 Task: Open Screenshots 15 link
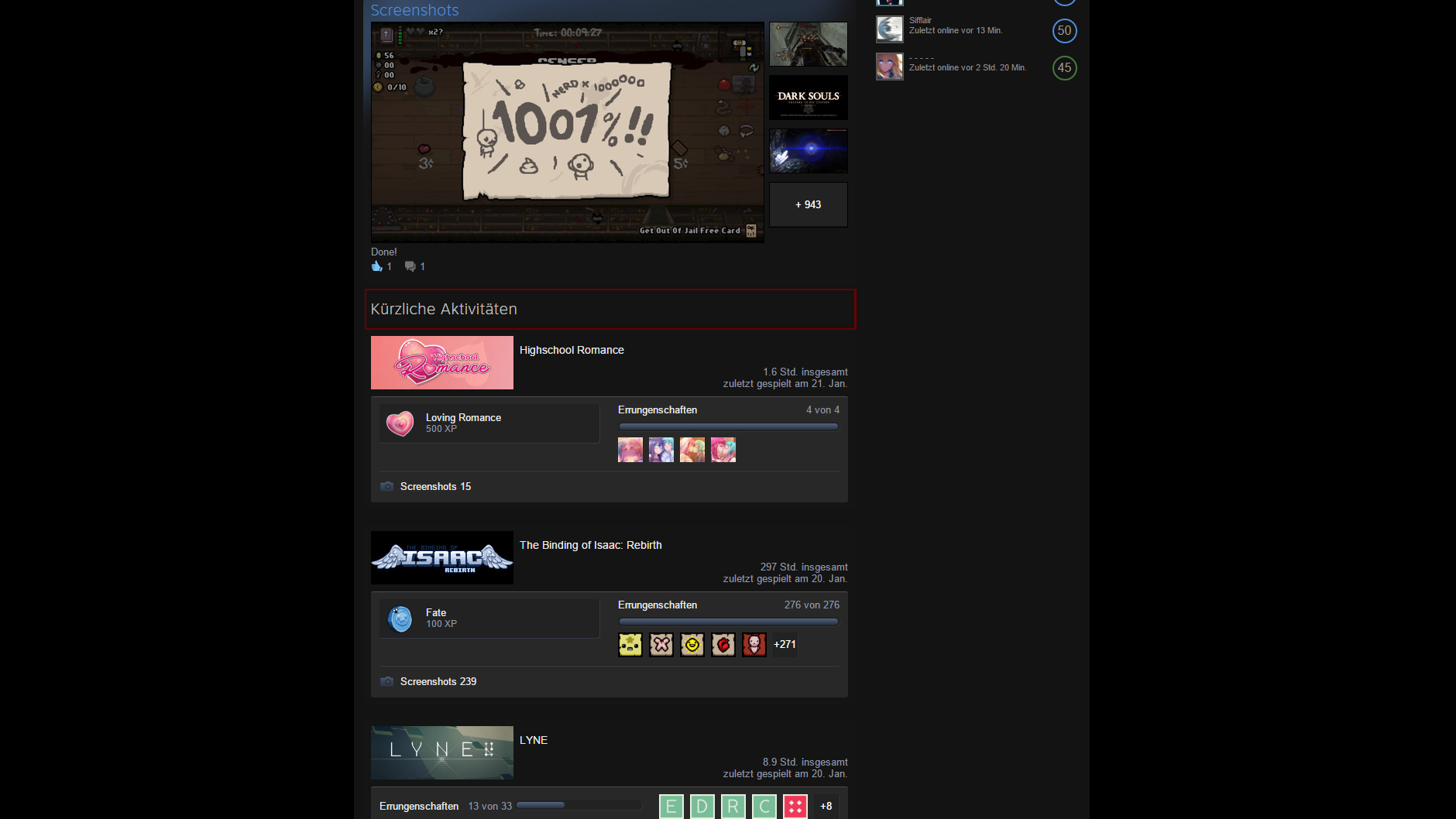[435, 486]
